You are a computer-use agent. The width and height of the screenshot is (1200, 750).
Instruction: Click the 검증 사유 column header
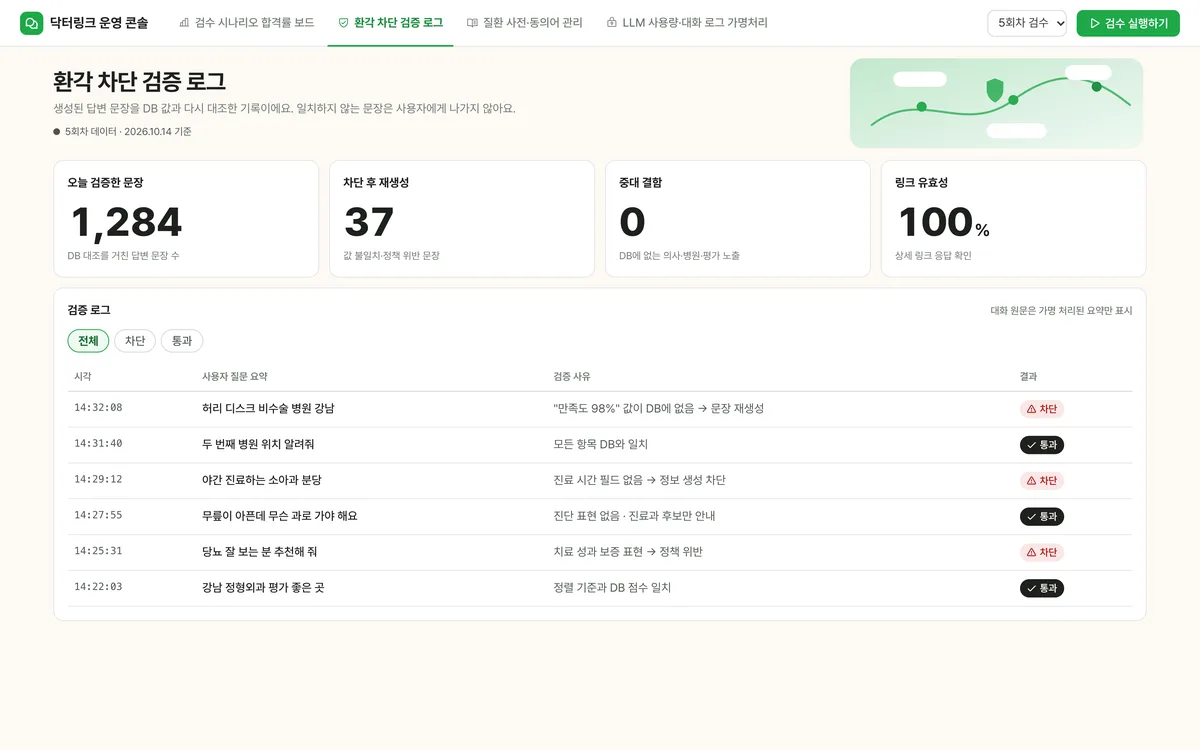click(572, 377)
